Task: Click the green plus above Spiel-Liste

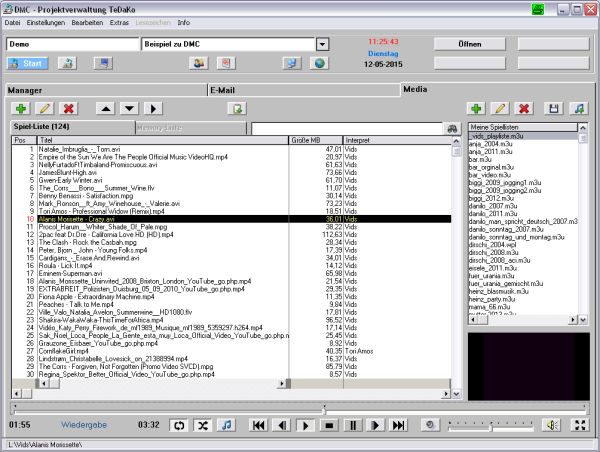Action: point(21,108)
